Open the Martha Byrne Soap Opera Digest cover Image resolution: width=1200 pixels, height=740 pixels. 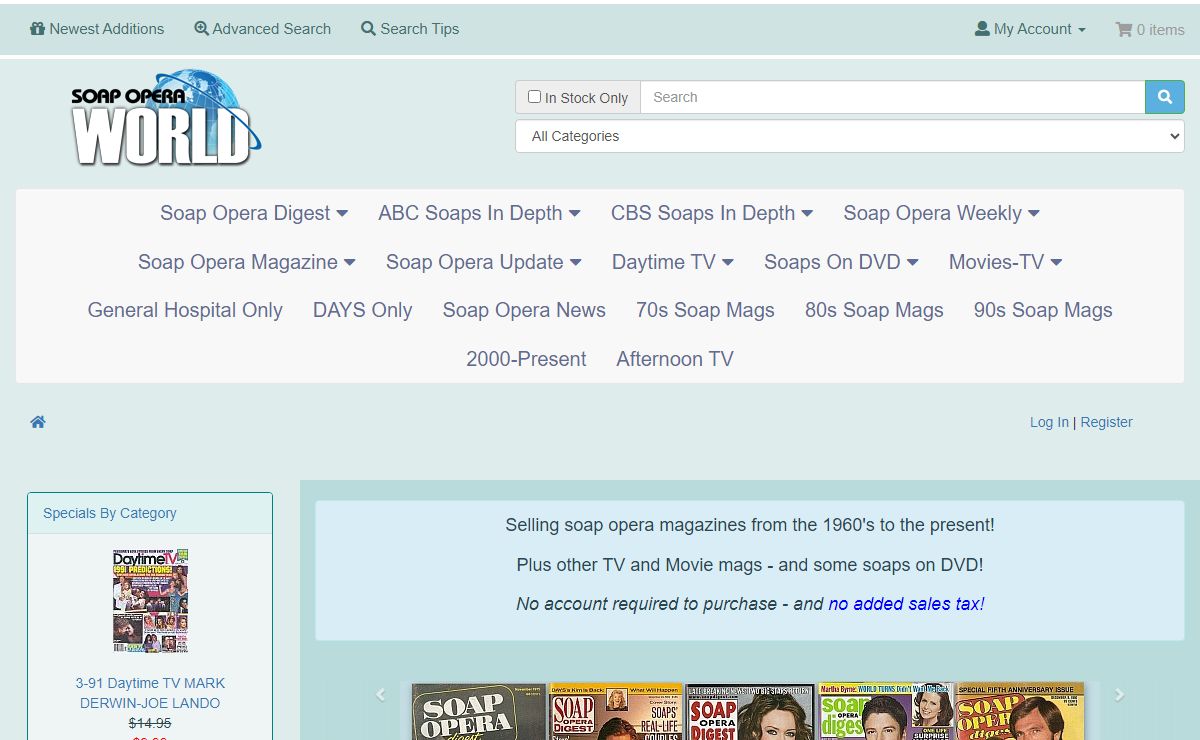[886, 711]
